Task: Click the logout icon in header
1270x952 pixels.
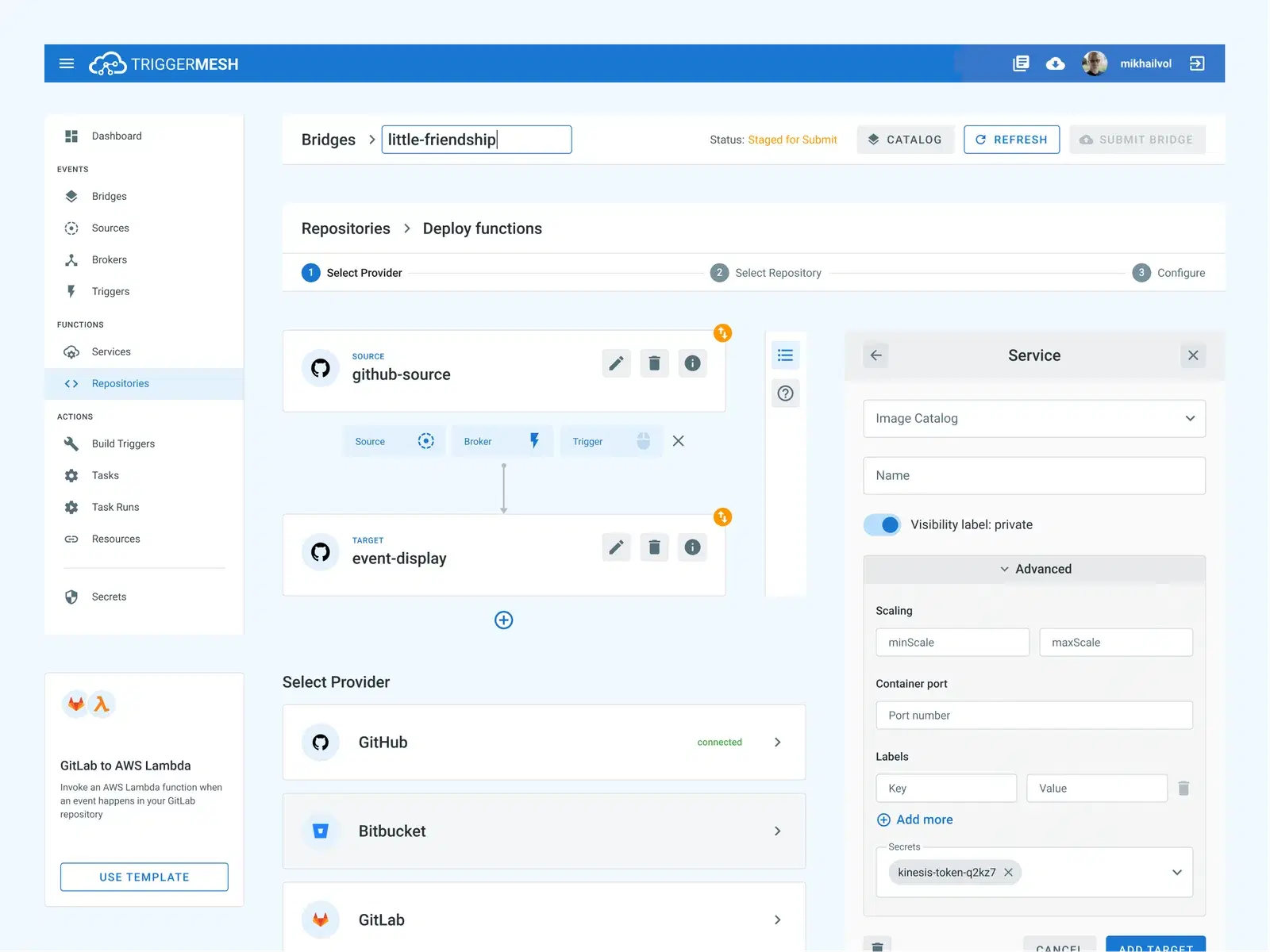Action: click(1197, 63)
